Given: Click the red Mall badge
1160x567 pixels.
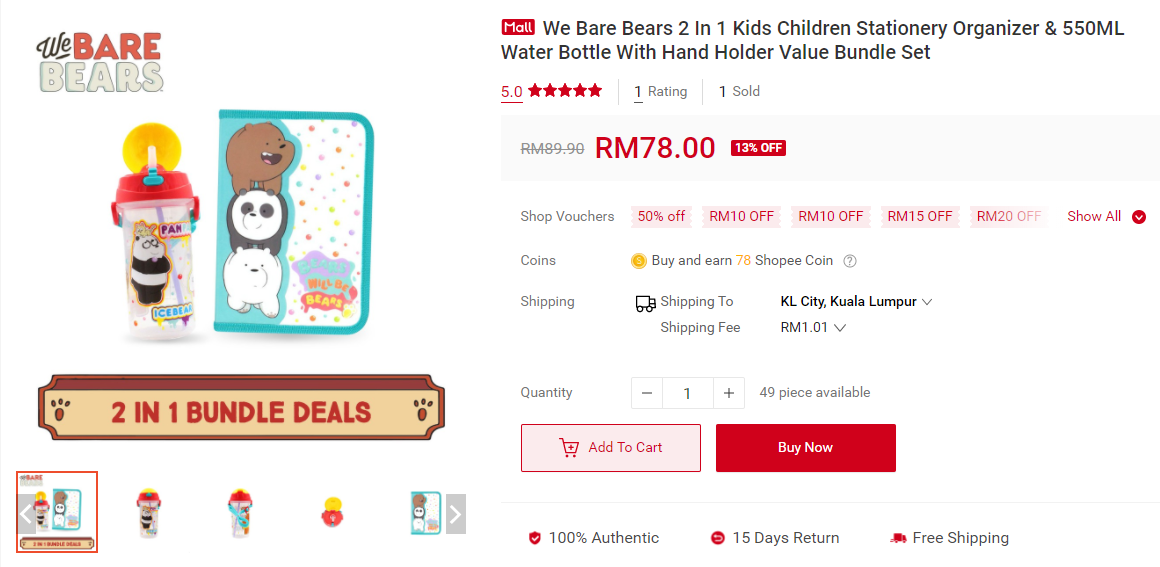Looking at the screenshot, I should pyautogui.click(x=518, y=28).
